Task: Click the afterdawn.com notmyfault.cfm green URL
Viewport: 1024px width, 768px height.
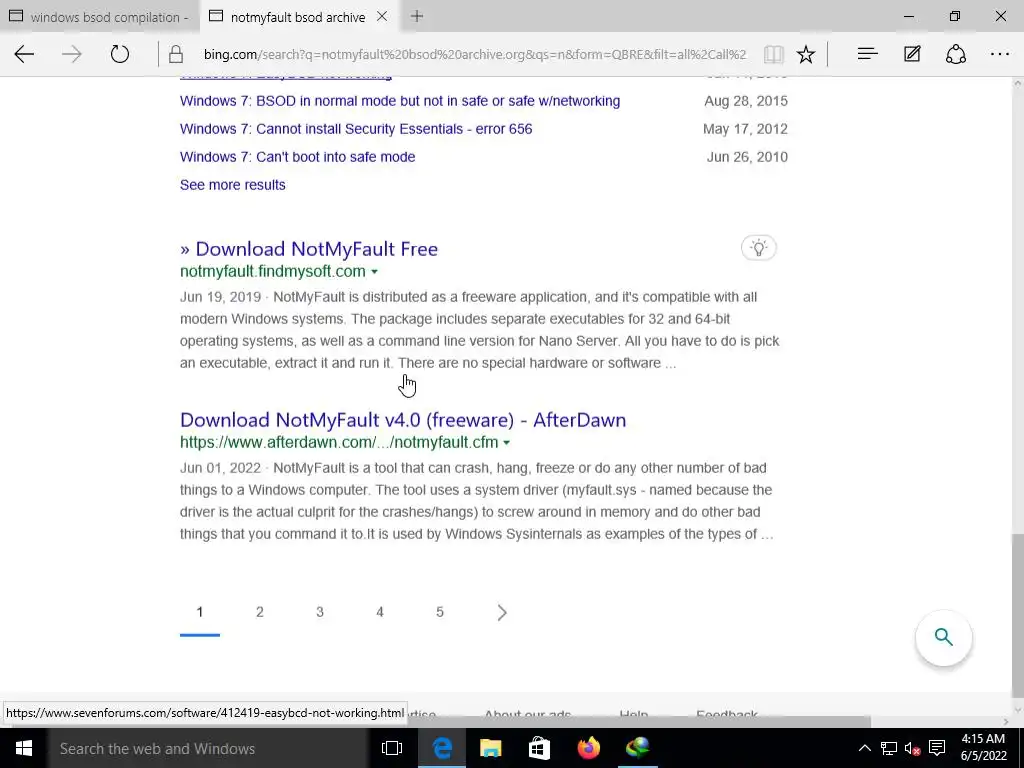Action: [339, 442]
